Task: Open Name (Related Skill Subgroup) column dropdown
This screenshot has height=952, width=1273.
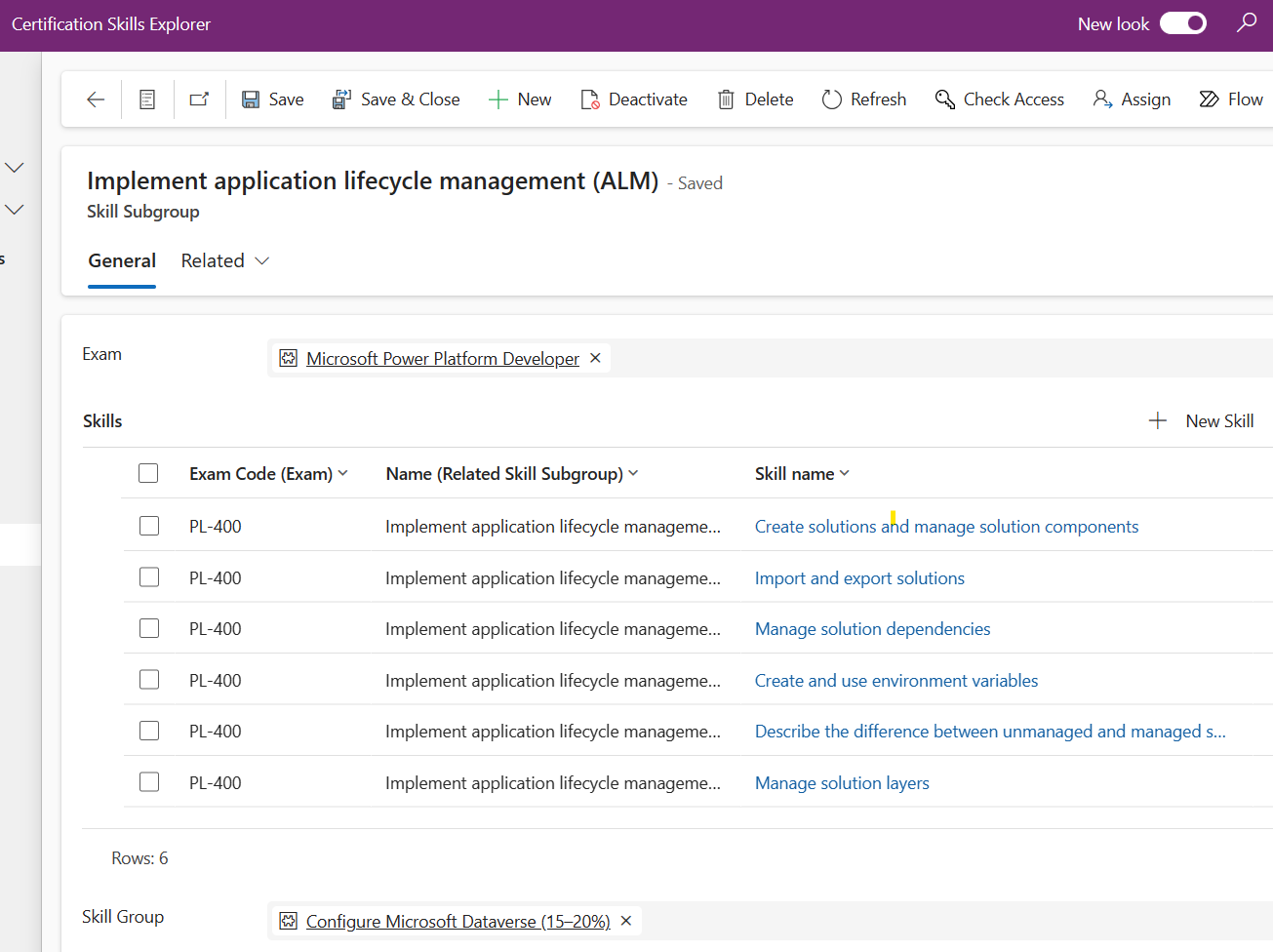Action: (633, 473)
